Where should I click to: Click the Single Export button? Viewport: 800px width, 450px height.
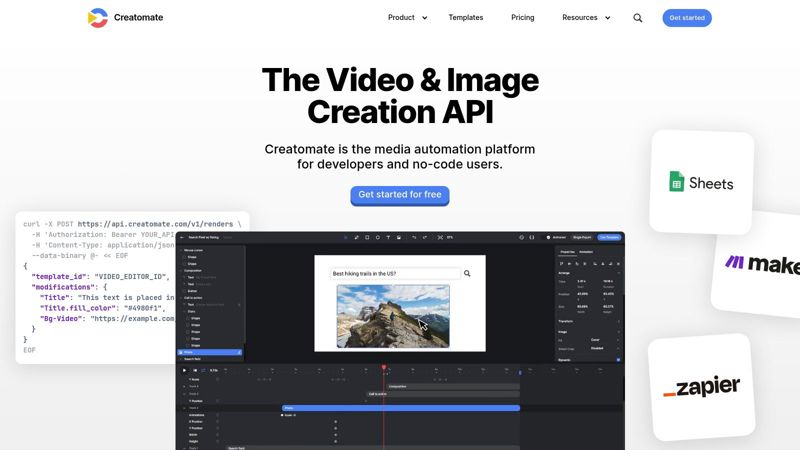[x=582, y=237]
